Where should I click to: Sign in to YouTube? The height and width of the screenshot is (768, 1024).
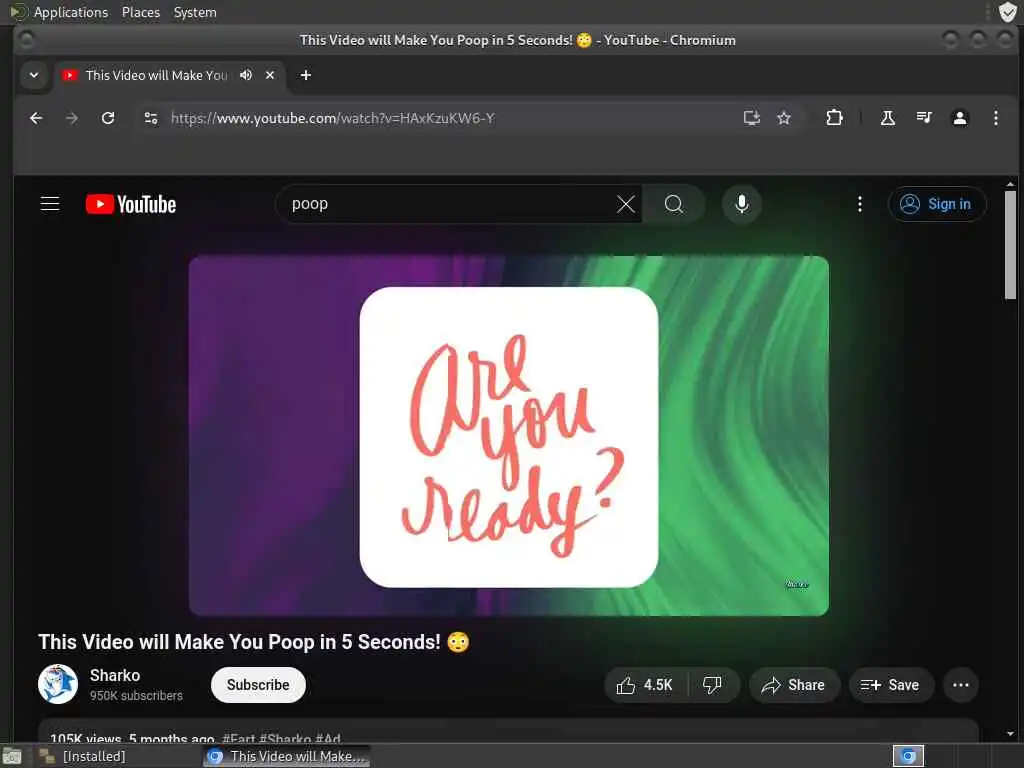[936, 204]
